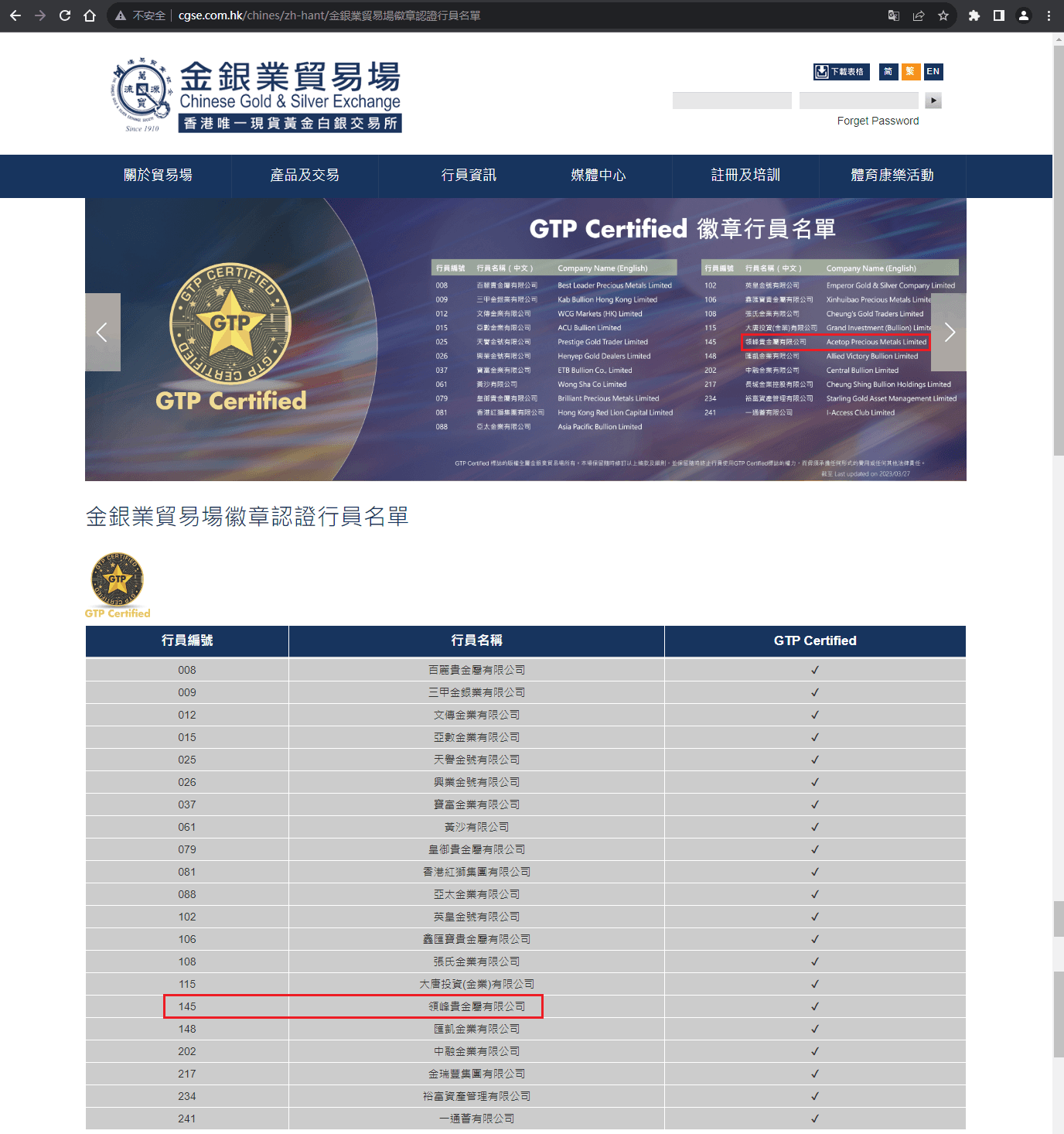Toggle the browser side panel icon

[x=999, y=15]
